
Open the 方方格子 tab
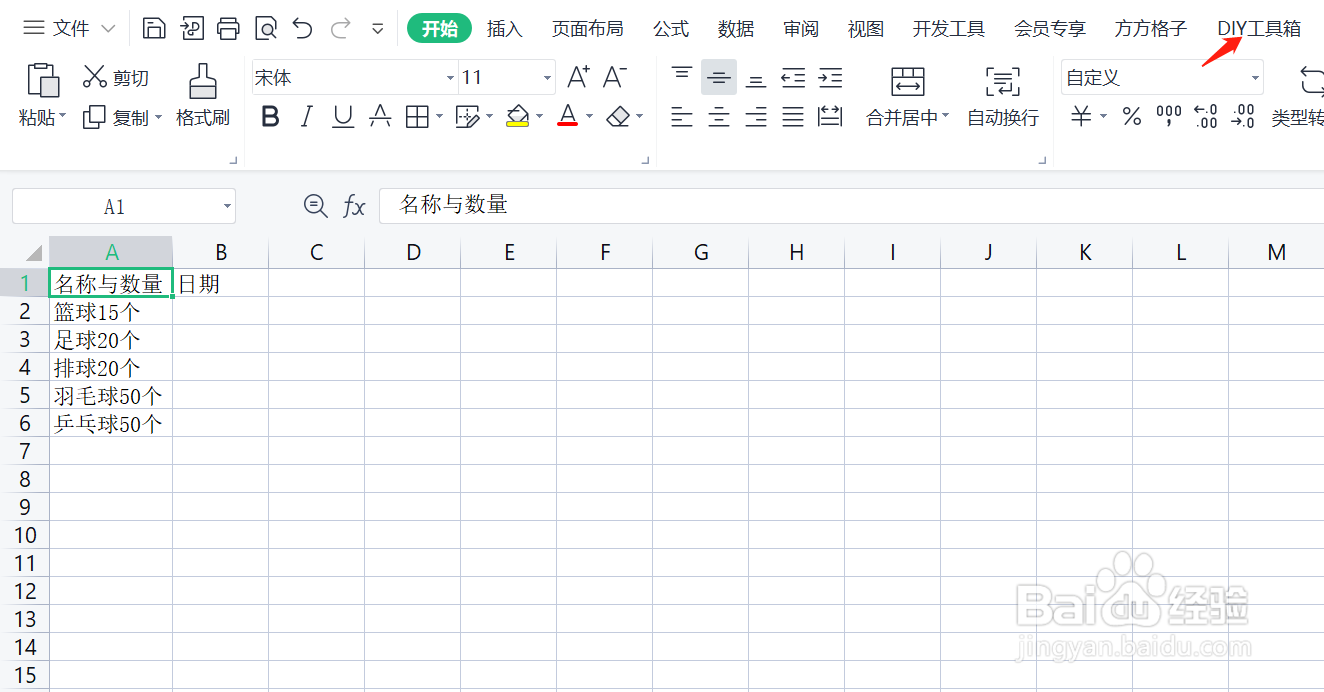[x=1151, y=29]
